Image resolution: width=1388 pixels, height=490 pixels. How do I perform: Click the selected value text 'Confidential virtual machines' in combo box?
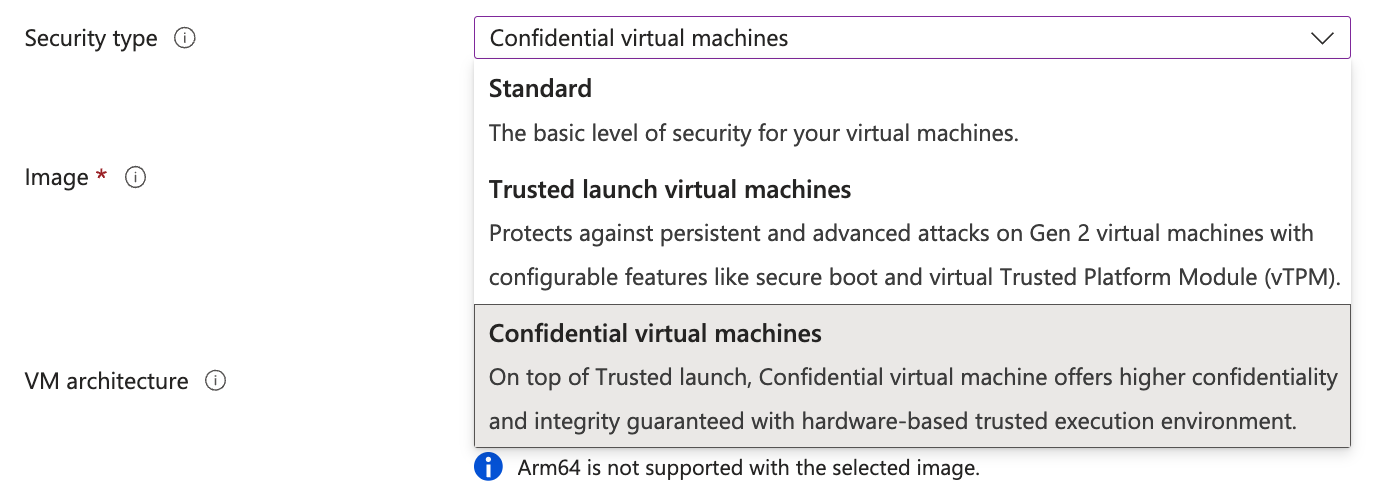tap(639, 38)
